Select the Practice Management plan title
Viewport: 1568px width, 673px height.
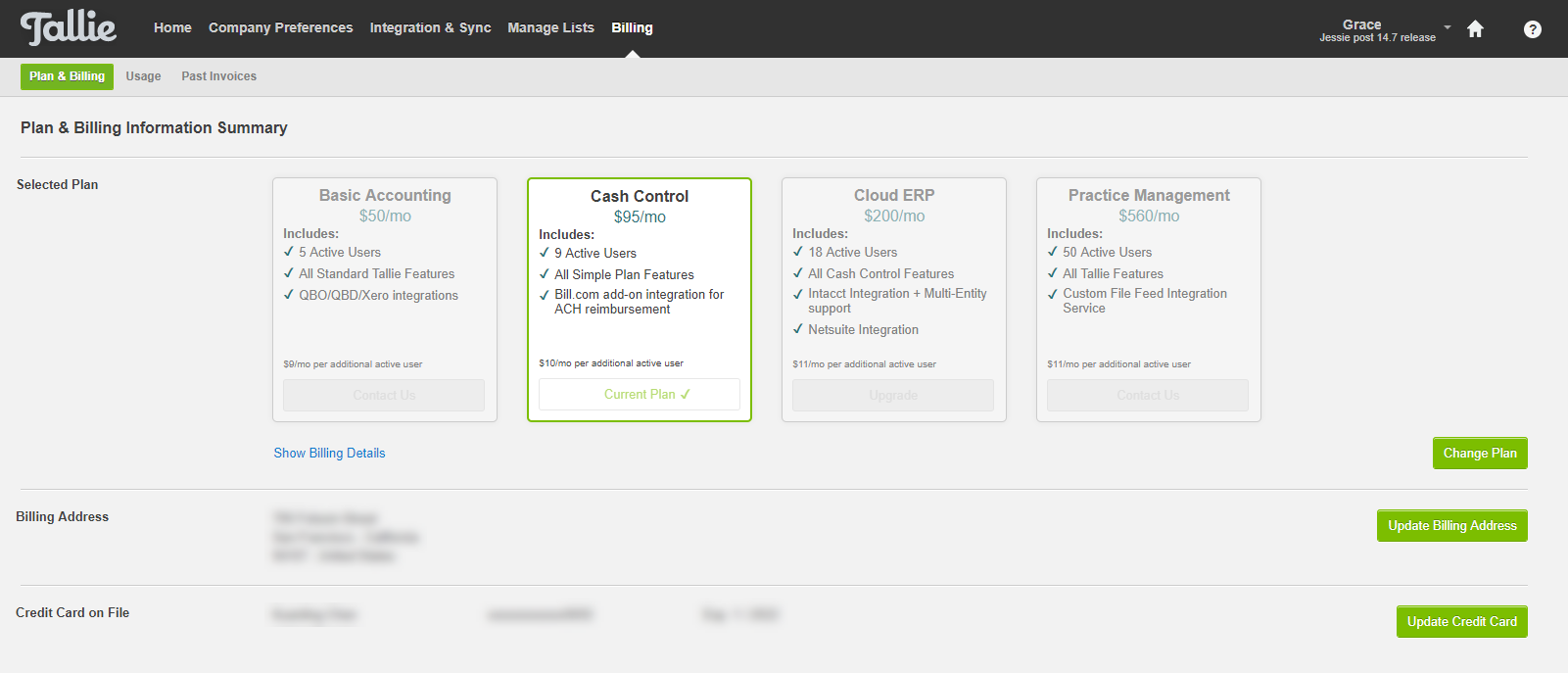click(1149, 196)
